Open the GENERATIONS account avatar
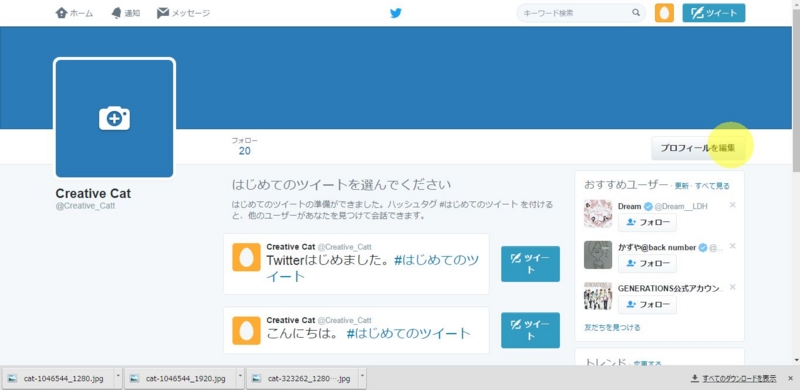Image resolution: width=800 pixels, height=390 pixels. coord(598,296)
